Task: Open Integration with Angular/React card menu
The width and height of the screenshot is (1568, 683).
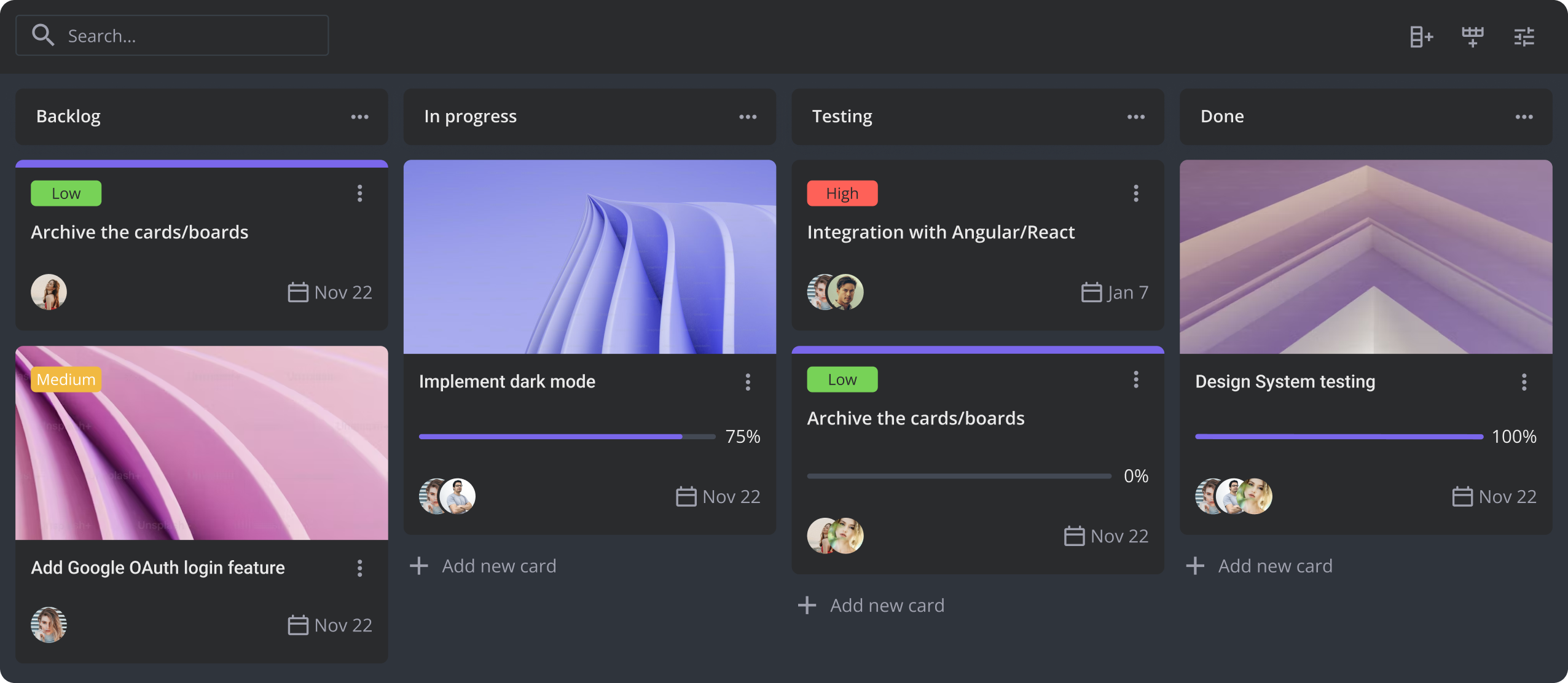Action: tap(1136, 193)
